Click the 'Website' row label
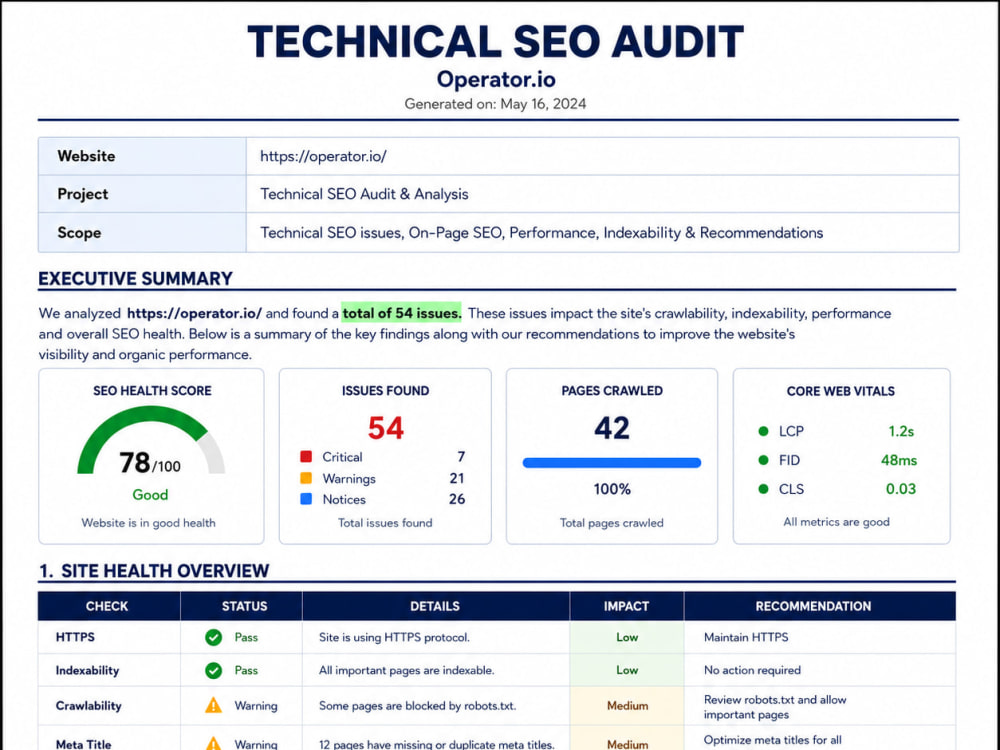This screenshot has height=750, width=1000. click(x=86, y=156)
